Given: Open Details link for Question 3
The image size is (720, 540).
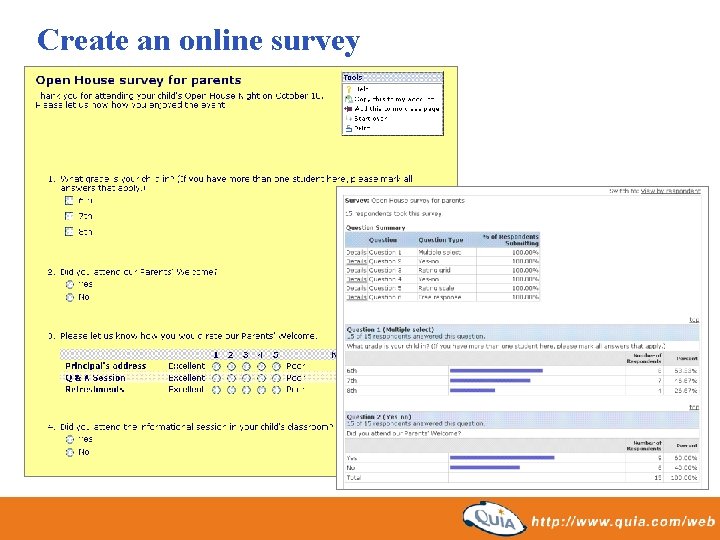Looking at the screenshot, I should (x=356, y=270).
